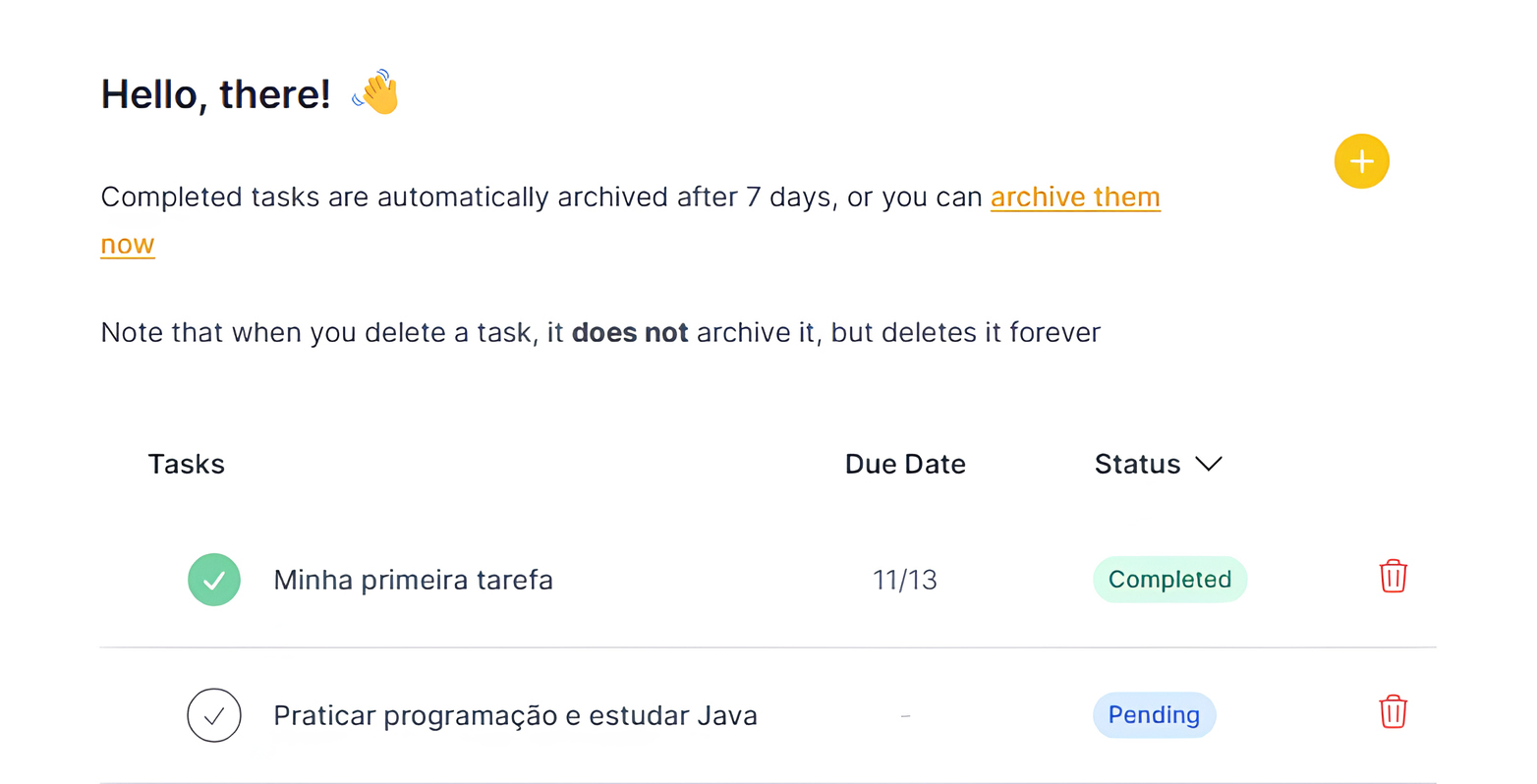Screen dimensions: 1537x784
Task: Click the 'now' link on second line
Action: tap(128, 245)
